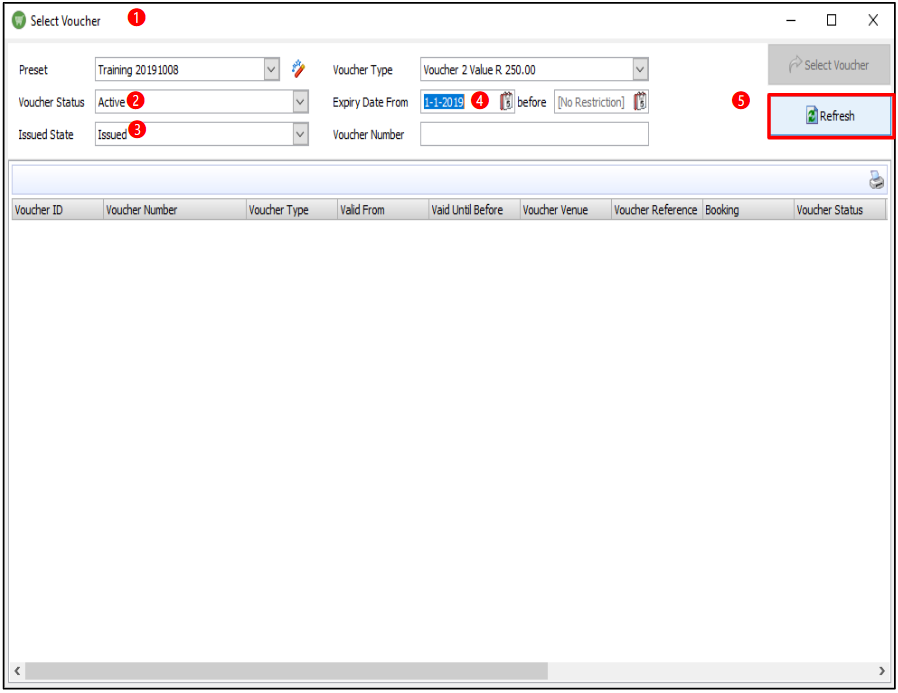The image size is (898, 693).
Task: Click the preset wizard wand icon
Action: [298, 69]
